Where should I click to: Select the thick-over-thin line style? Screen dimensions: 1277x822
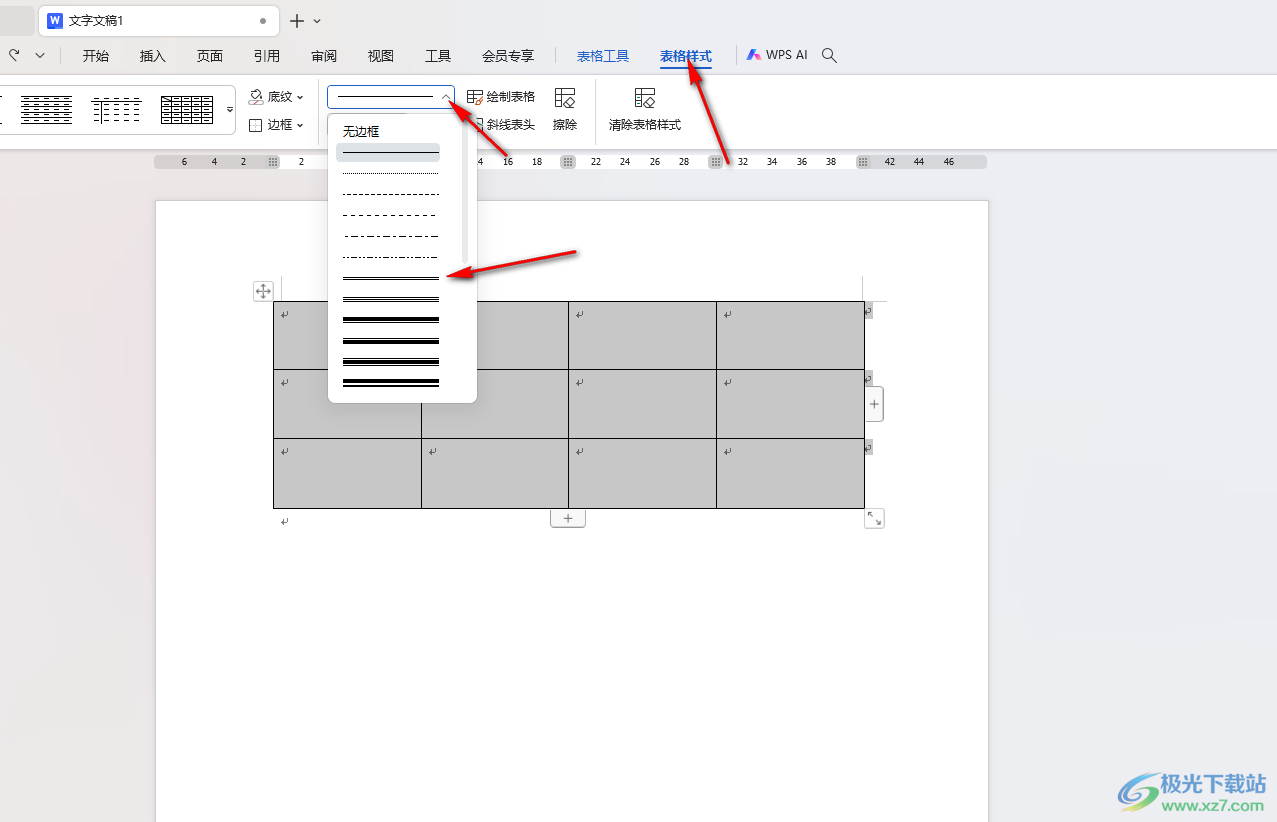click(389, 319)
